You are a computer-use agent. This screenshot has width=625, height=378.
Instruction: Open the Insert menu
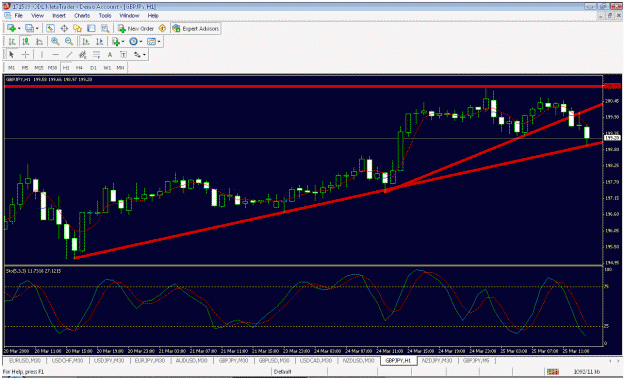tap(59, 16)
